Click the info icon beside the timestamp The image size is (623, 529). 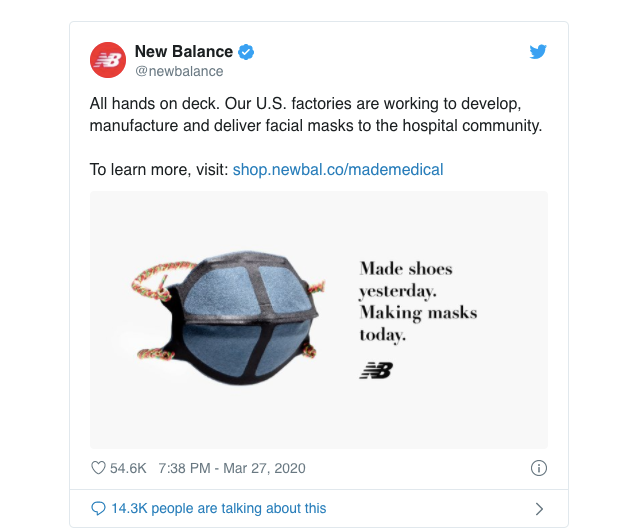pos(538,468)
